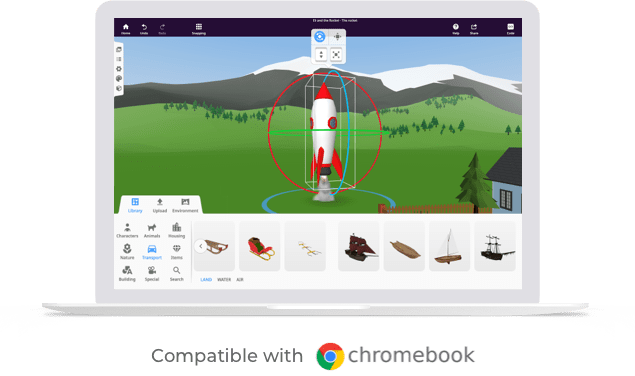Open the Help menu icon
The height and width of the screenshot is (376, 635).
click(456, 29)
